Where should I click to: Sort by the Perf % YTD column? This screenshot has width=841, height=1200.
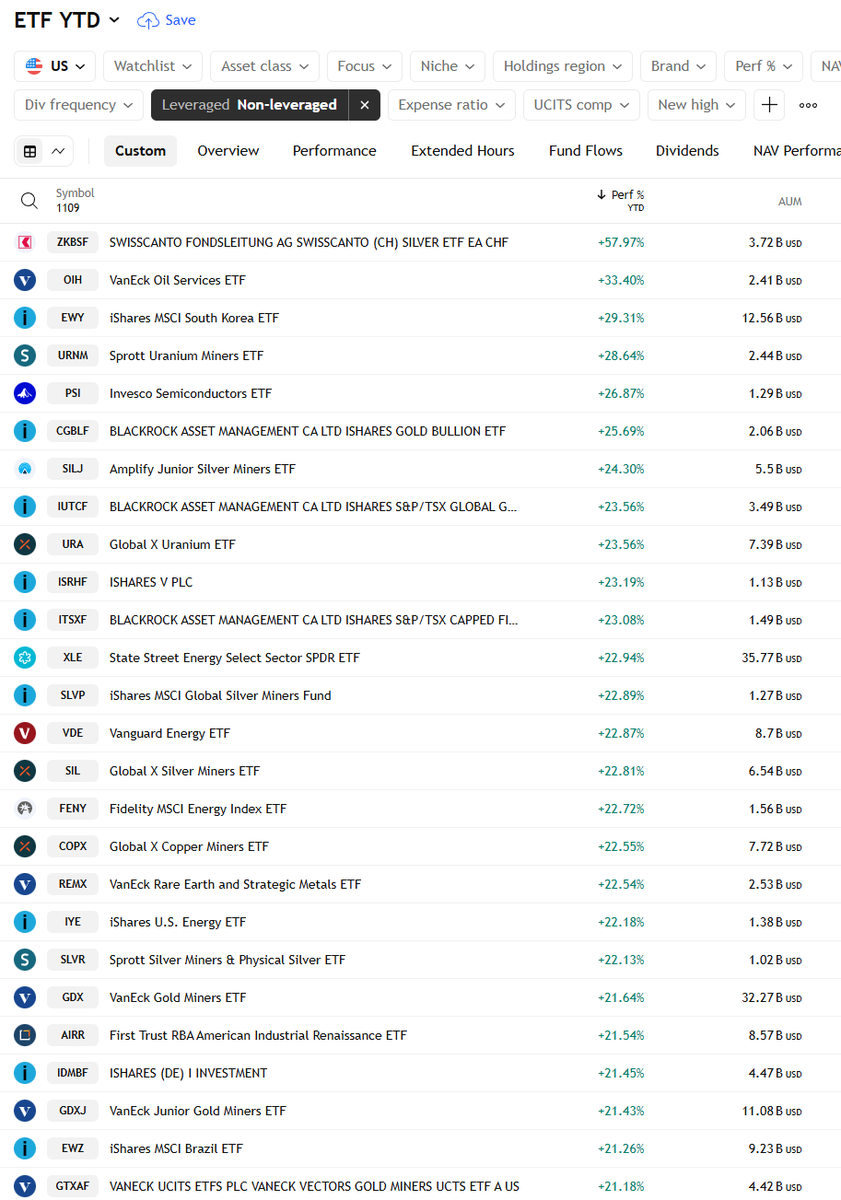click(x=621, y=201)
